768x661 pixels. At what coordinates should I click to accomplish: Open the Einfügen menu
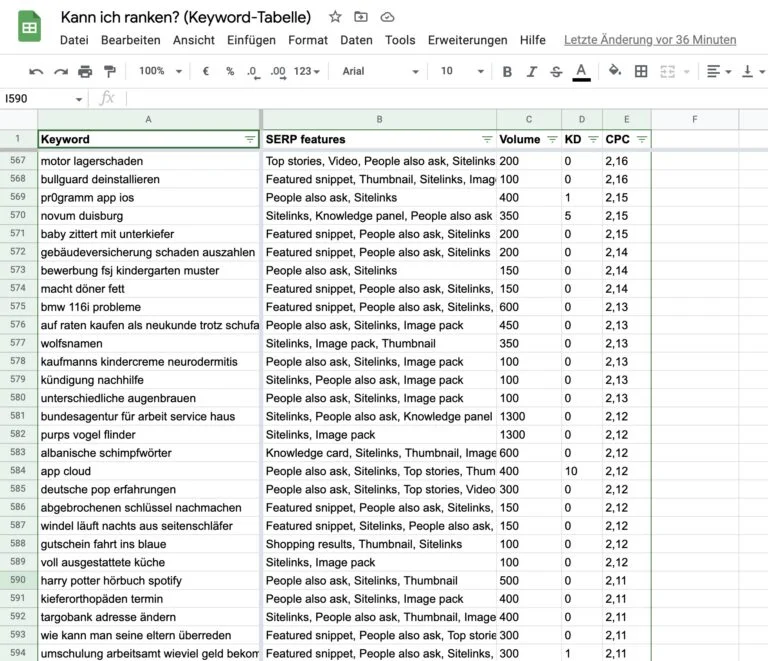tap(251, 40)
